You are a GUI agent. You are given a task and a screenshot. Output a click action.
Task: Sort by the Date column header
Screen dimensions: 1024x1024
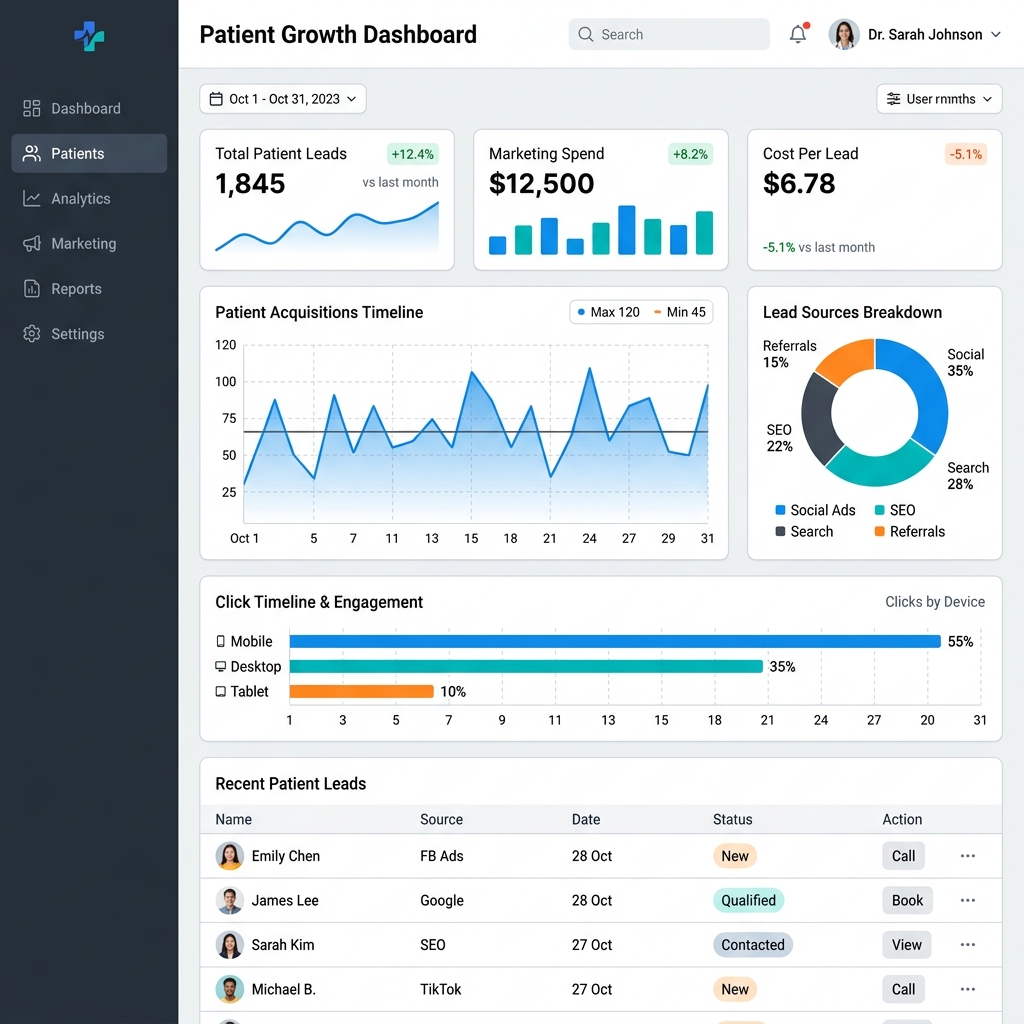[586, 819]
